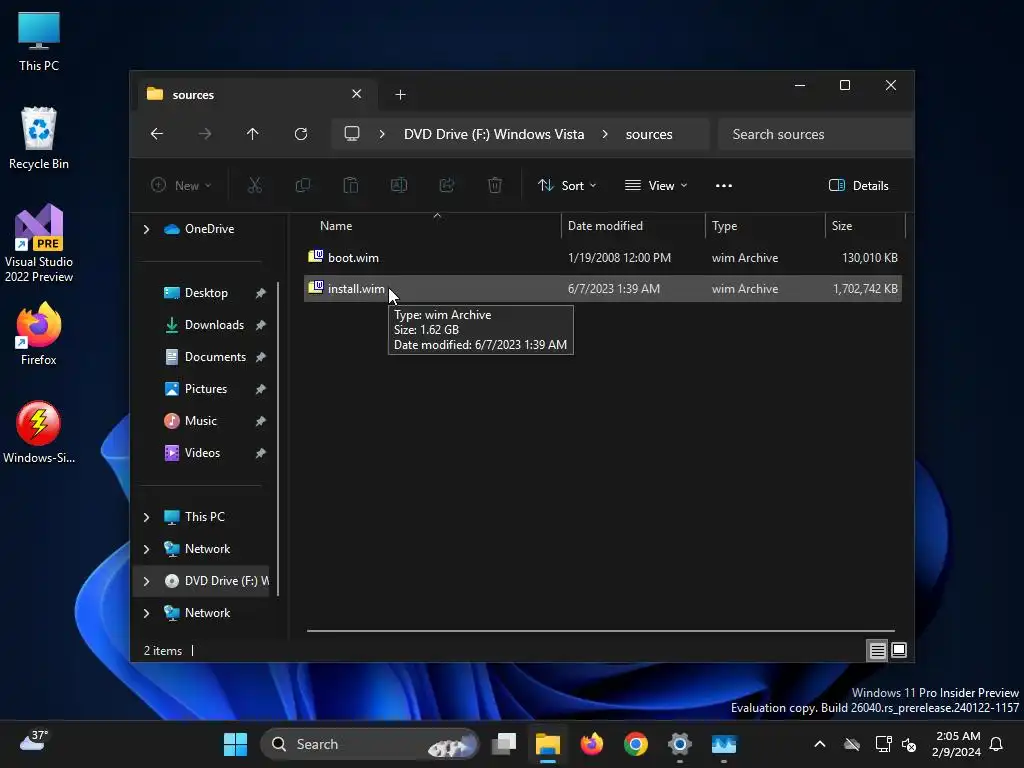Open Desktop in Quick access
1024x768 pixels.
click(x=205, y=293)
